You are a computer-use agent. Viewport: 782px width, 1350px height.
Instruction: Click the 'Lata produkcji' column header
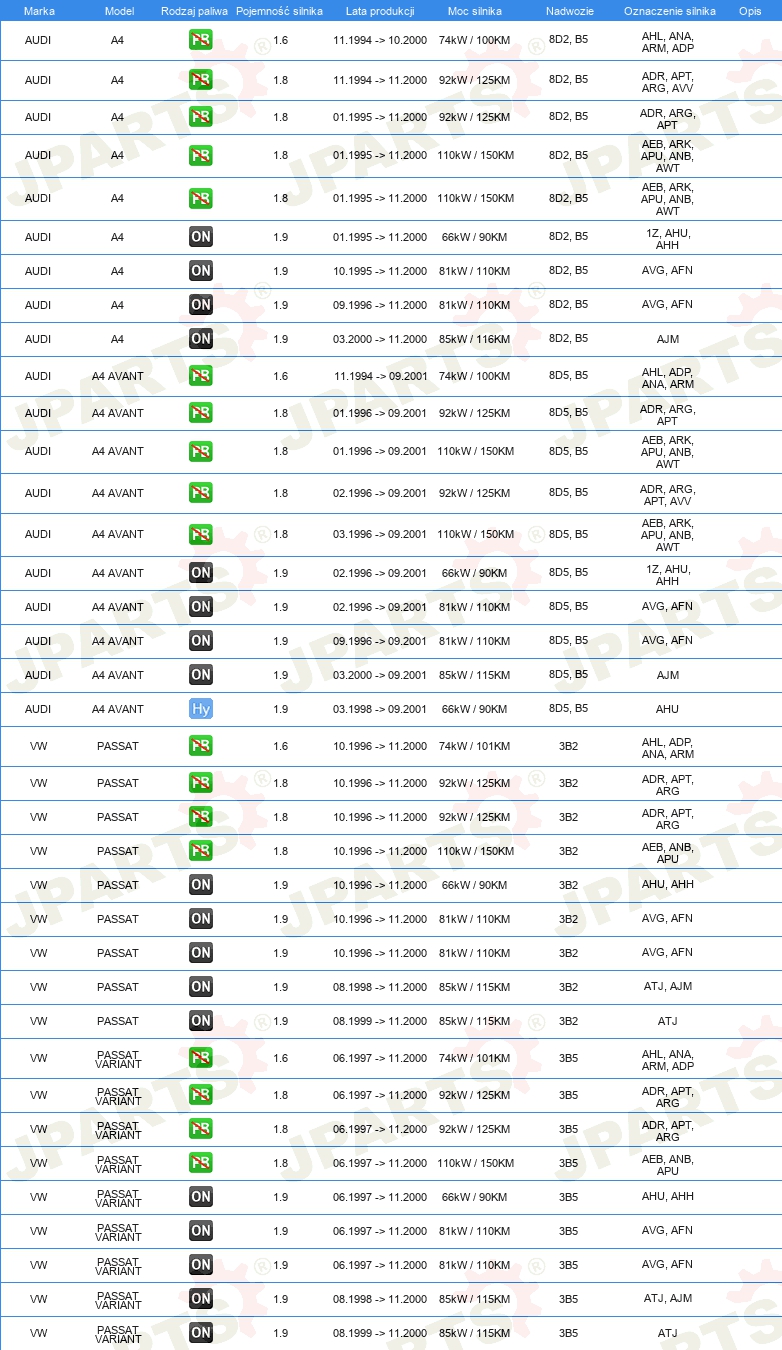coord(379,11)
